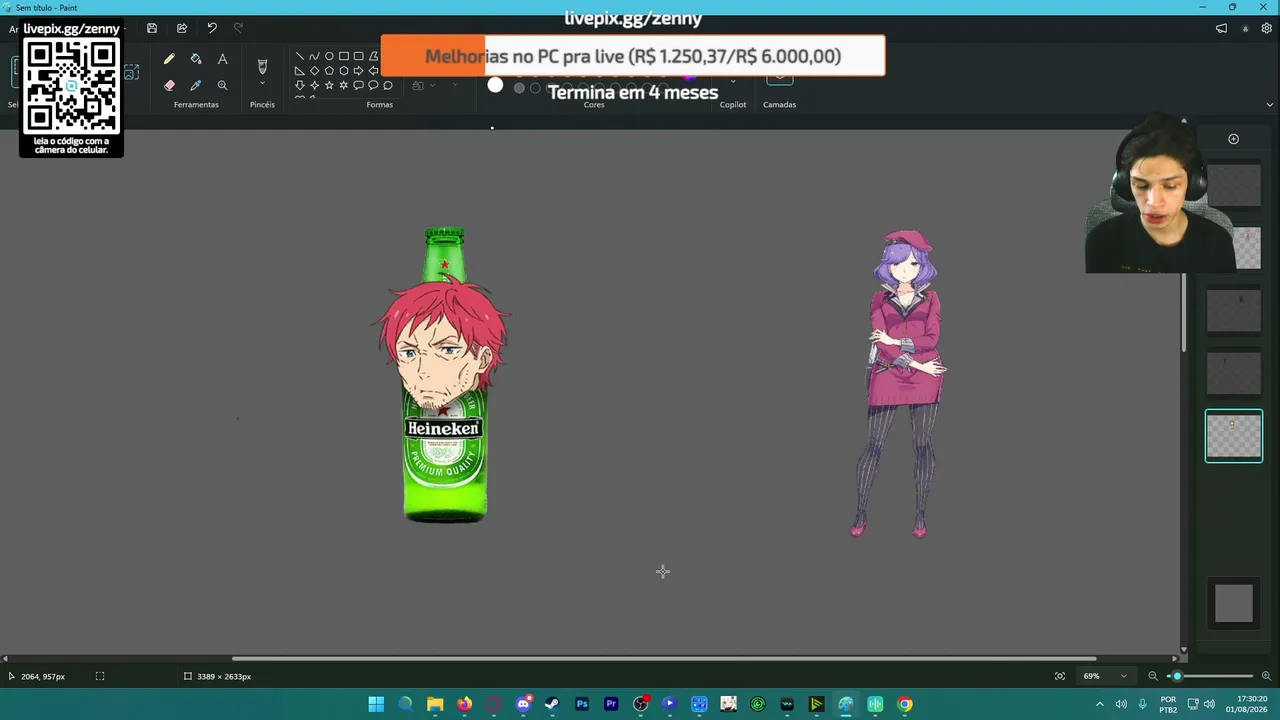Screen dimensions: 1280x720
Task: Click the background color layer box
Action: [x=1233, y=603]
